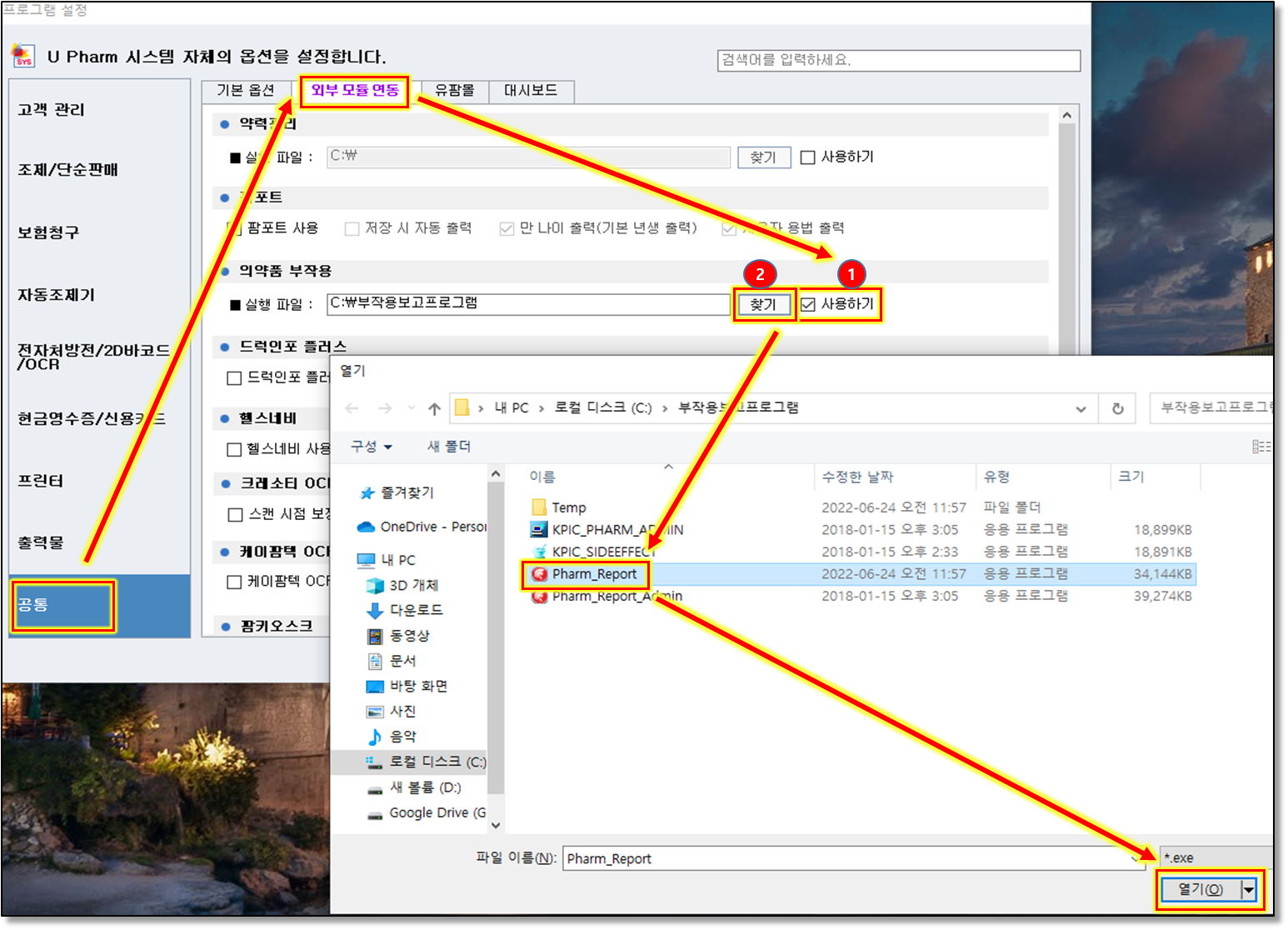Open the 대시보드 tab
Image resolution: width=1288 pixels, height=930 pixels.
pos(531,90)
